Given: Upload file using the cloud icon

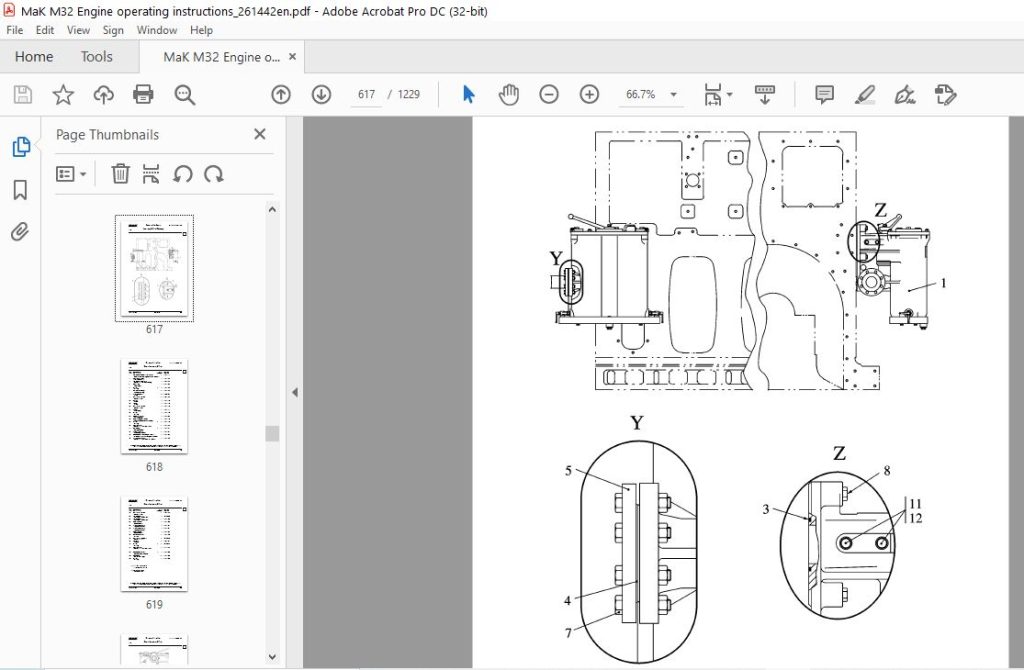Looking at the screenshot, I should (x=103, y=95).
